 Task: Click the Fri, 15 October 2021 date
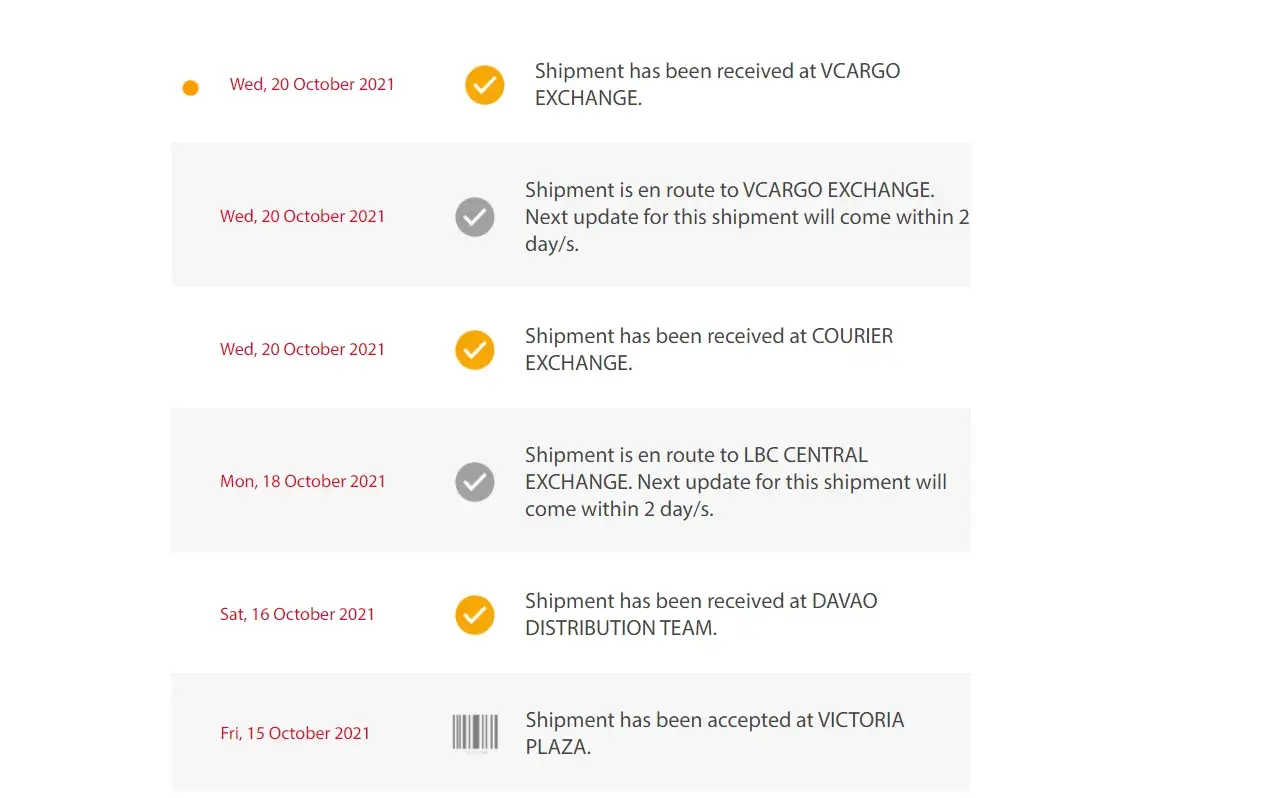(x=295, y=733)
